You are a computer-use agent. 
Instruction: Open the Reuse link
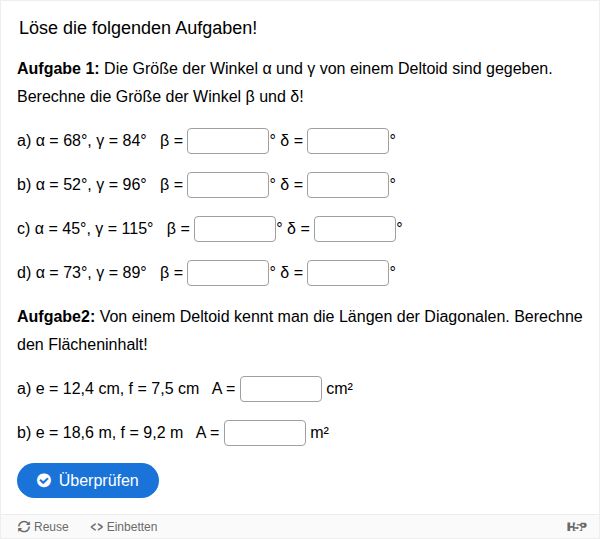[43, 527]
